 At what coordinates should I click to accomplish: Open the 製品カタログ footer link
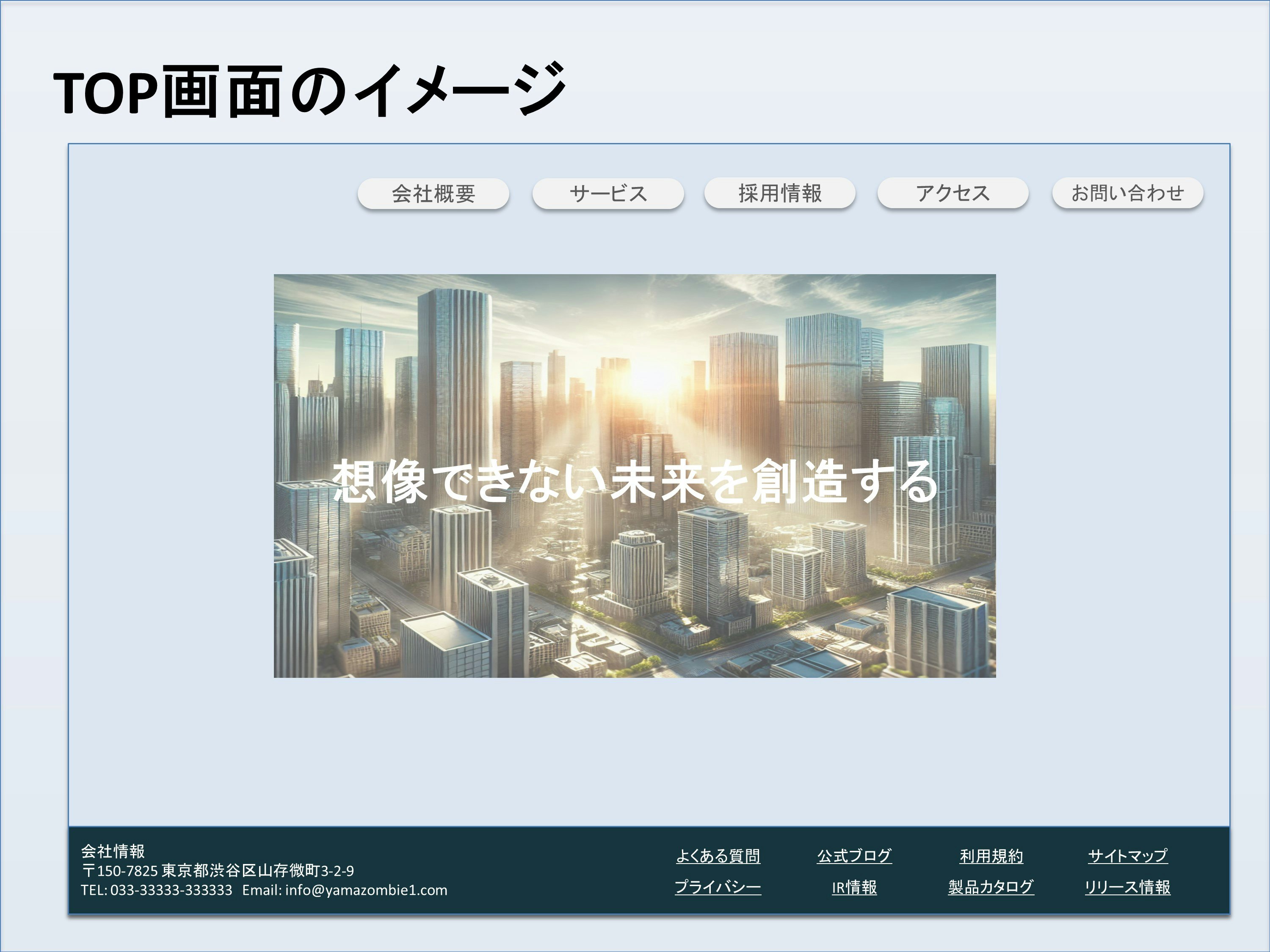click(x=991, y=887)
